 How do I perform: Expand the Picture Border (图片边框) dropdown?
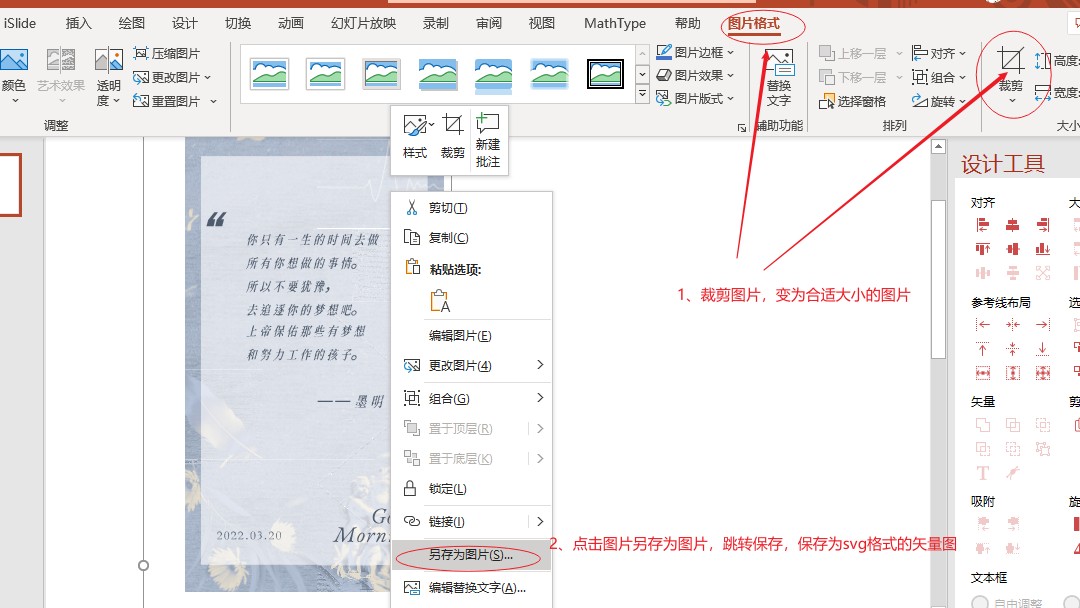click(x=696, y=52)
